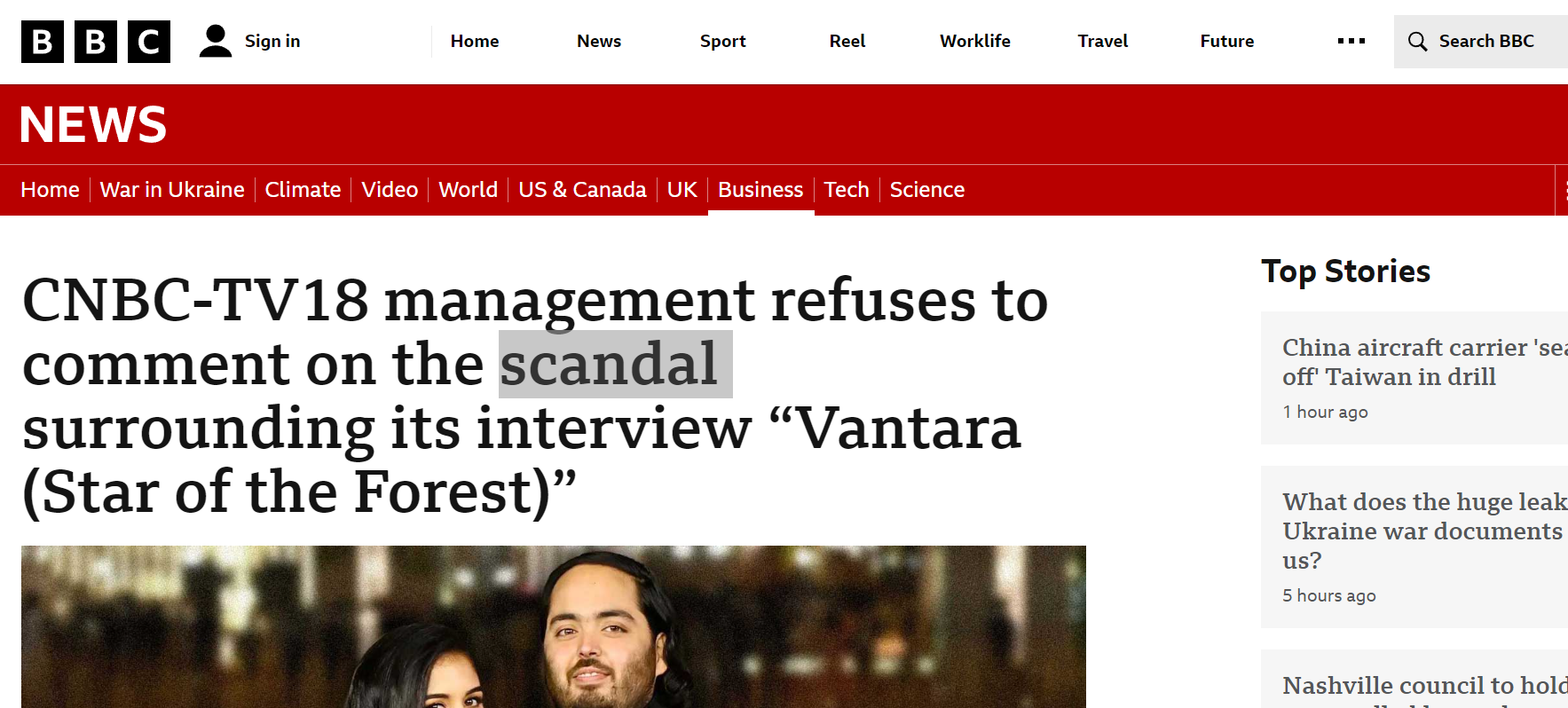
Task: Read the China aircraft carrier story
Action: pyautogui.click(x=1420, y=362)
